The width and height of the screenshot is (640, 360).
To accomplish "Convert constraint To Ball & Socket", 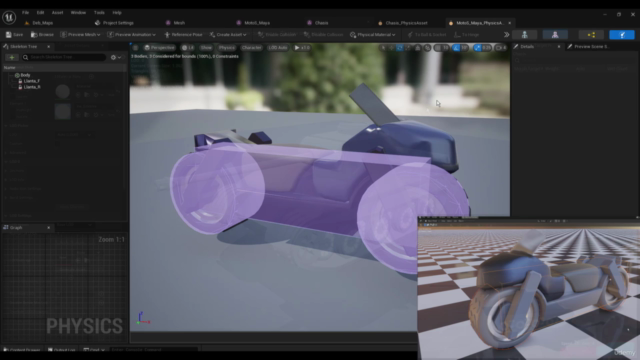I will 427,35.
